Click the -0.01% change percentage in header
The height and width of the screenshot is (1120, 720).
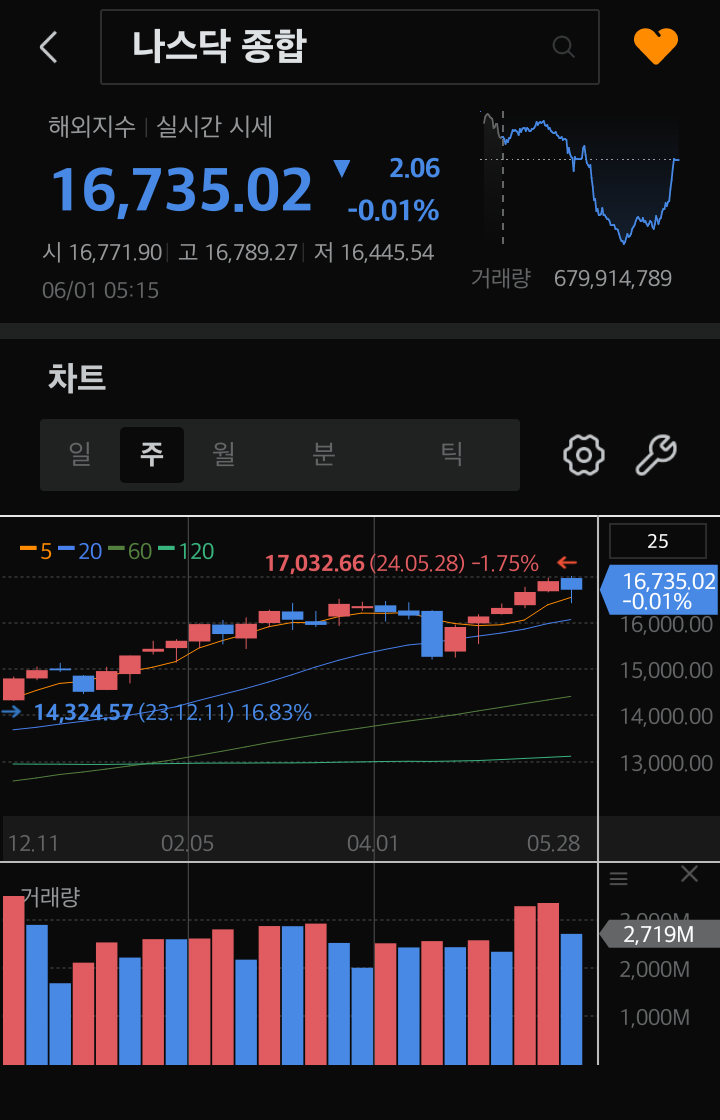click(x=393, y=211)
